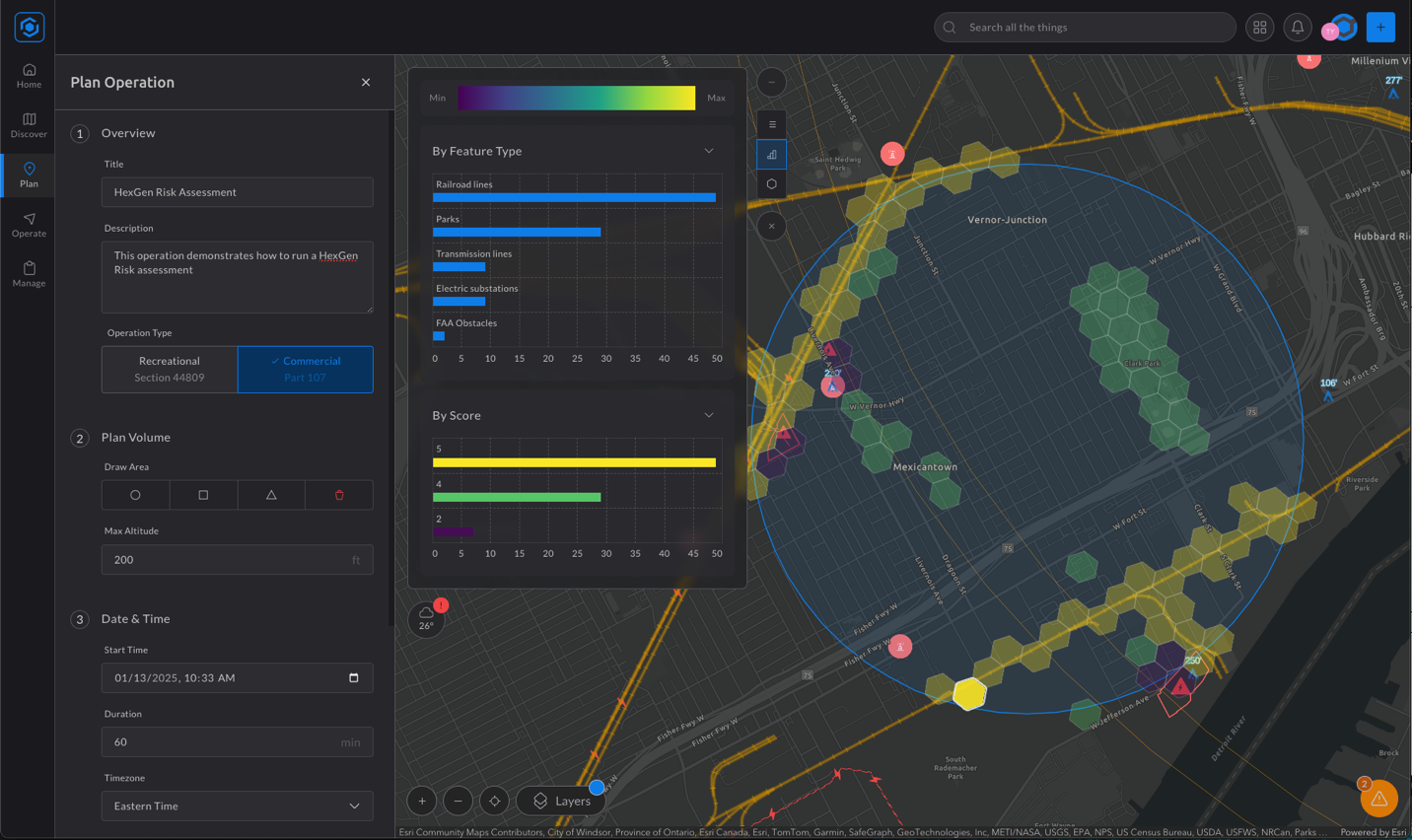The width and height of the screenshot is (1412, 840).
Task: Select the Plan sidebar section
Action: coord(29,175)
